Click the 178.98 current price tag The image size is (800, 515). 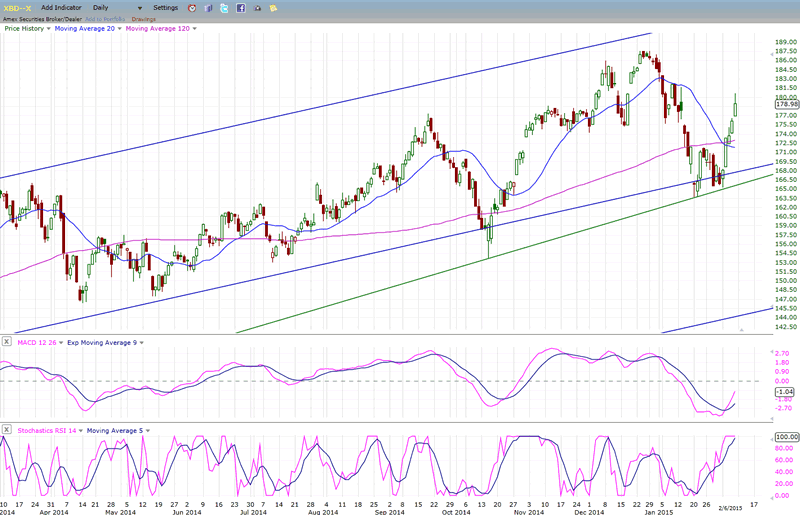tap(787, 104)
